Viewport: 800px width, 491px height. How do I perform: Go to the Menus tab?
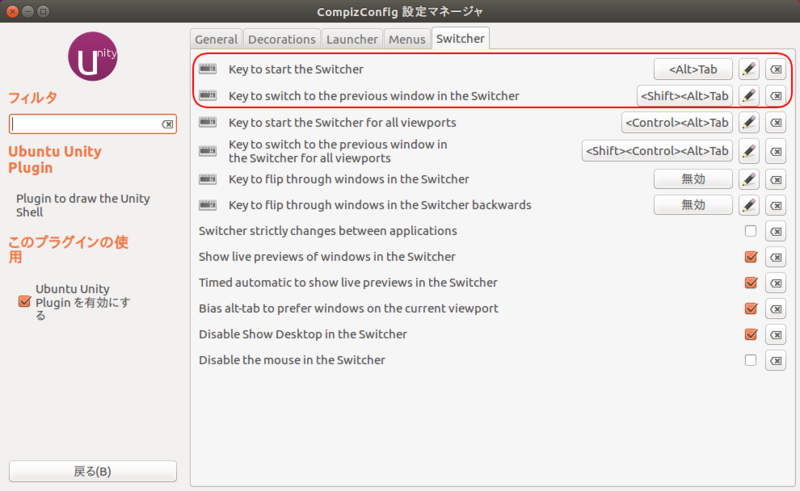(407, 39)
